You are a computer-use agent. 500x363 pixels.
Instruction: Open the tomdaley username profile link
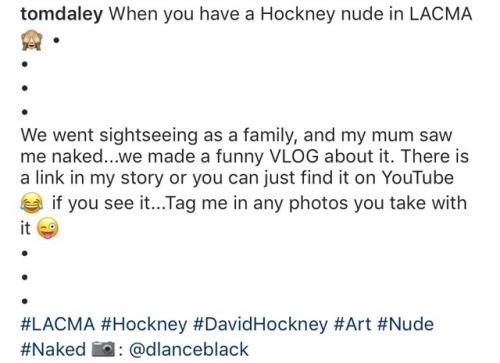pos(62,15)
